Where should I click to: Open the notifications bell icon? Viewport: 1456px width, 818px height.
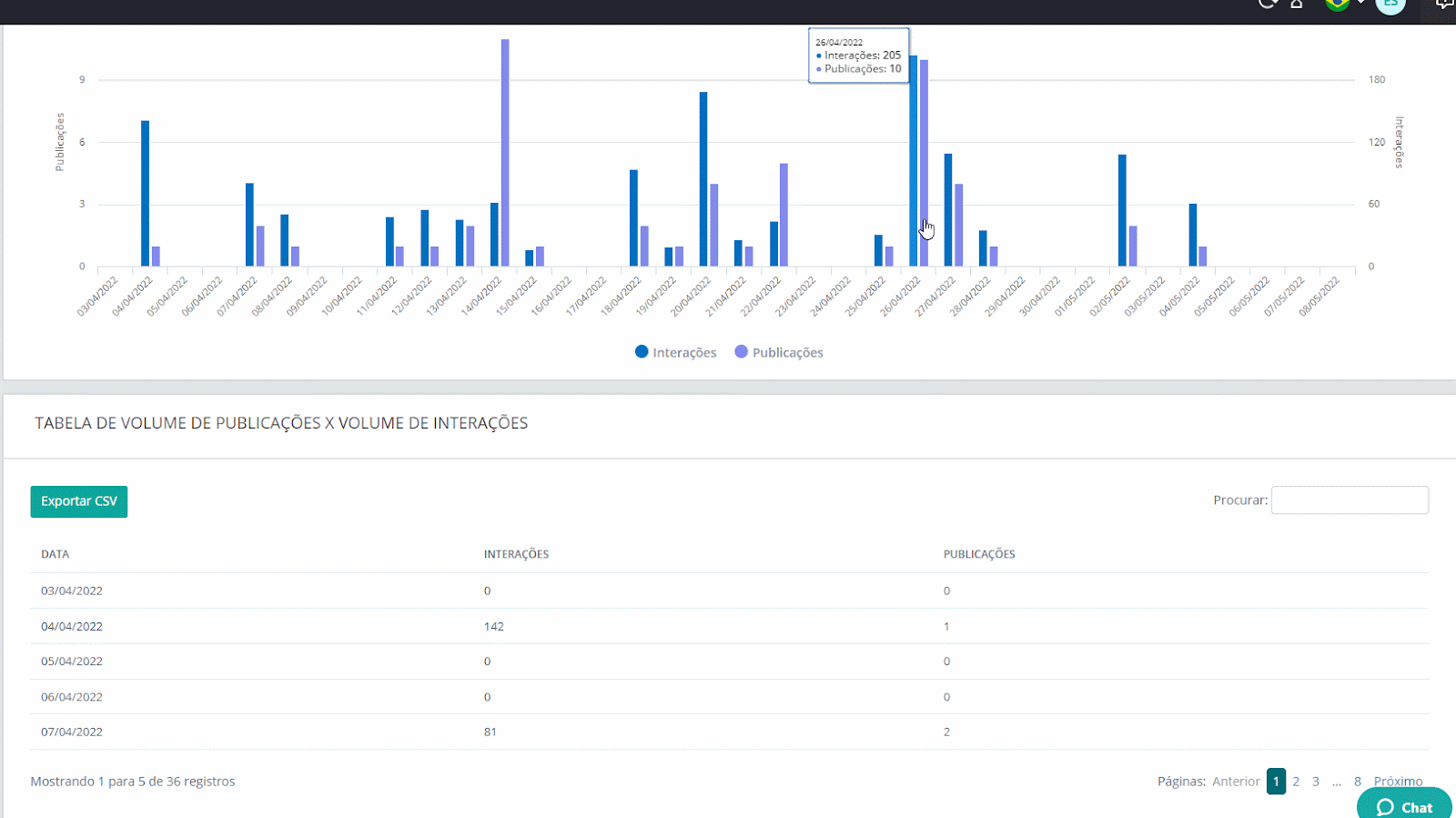1297,4
